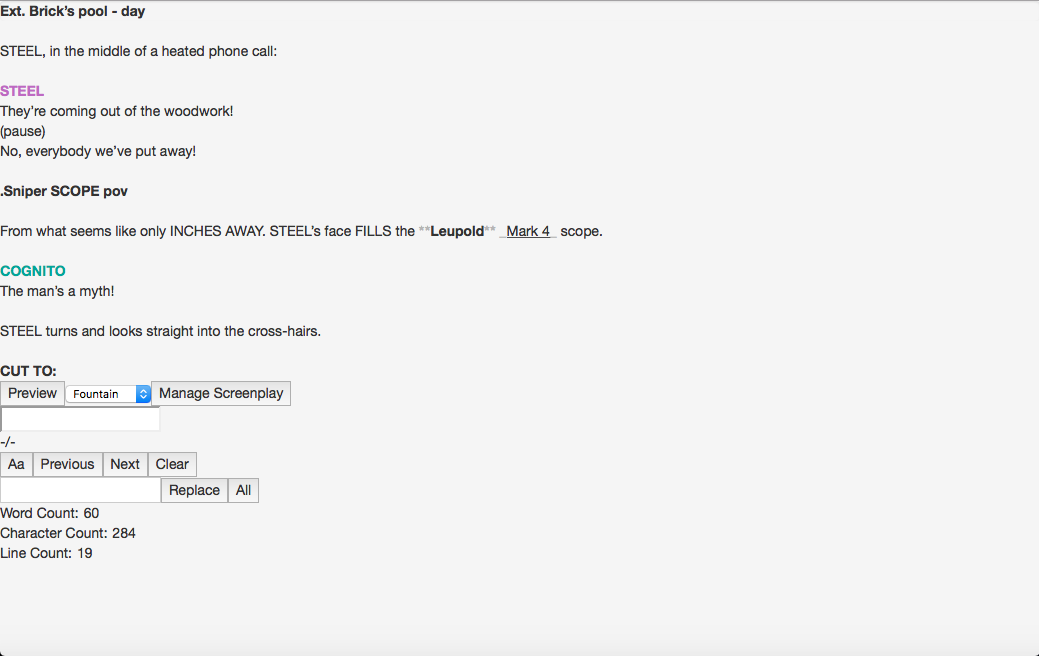Screen dimensions: 1039x656
Task: Click the underlined Mark 4 text
Action: pyautogui.click(x=528, y=231)
